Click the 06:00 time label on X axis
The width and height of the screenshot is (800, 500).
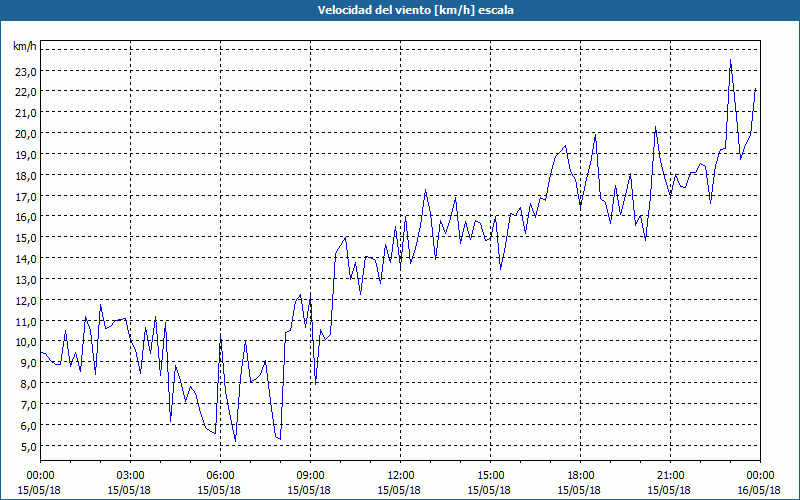pos(220,476)
